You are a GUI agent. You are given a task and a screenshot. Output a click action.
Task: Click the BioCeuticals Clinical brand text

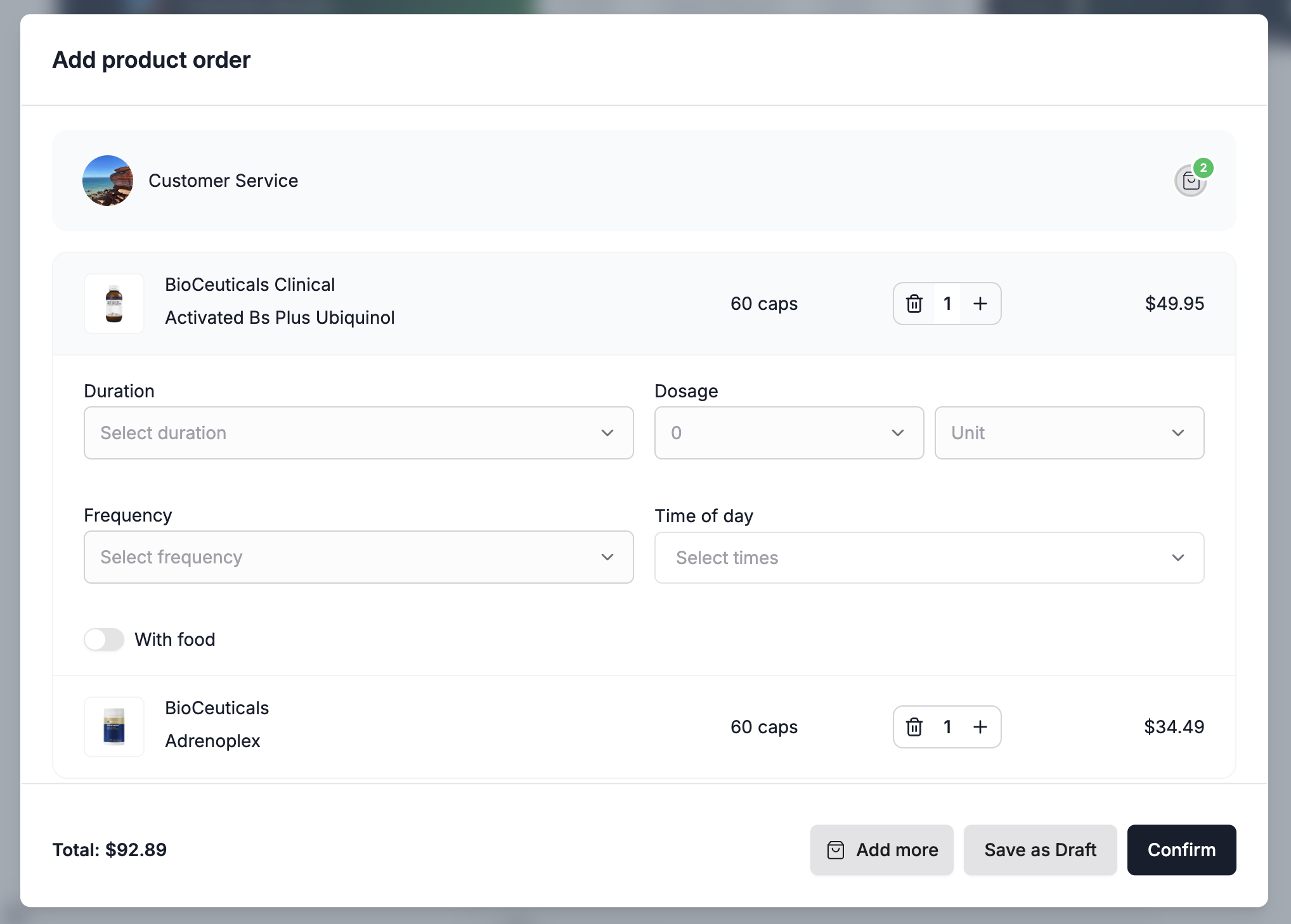[250, 285]
